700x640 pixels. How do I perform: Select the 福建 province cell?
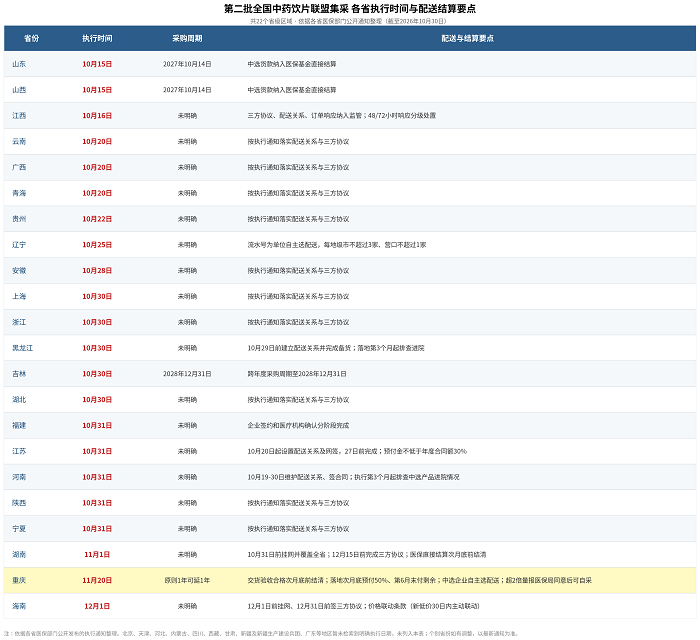(x=19, y=425)
